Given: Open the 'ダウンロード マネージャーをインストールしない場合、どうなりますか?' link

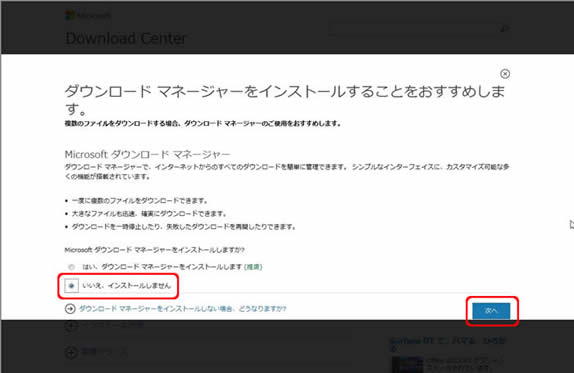Looking at the screenshot, I should tap(183, 309).
